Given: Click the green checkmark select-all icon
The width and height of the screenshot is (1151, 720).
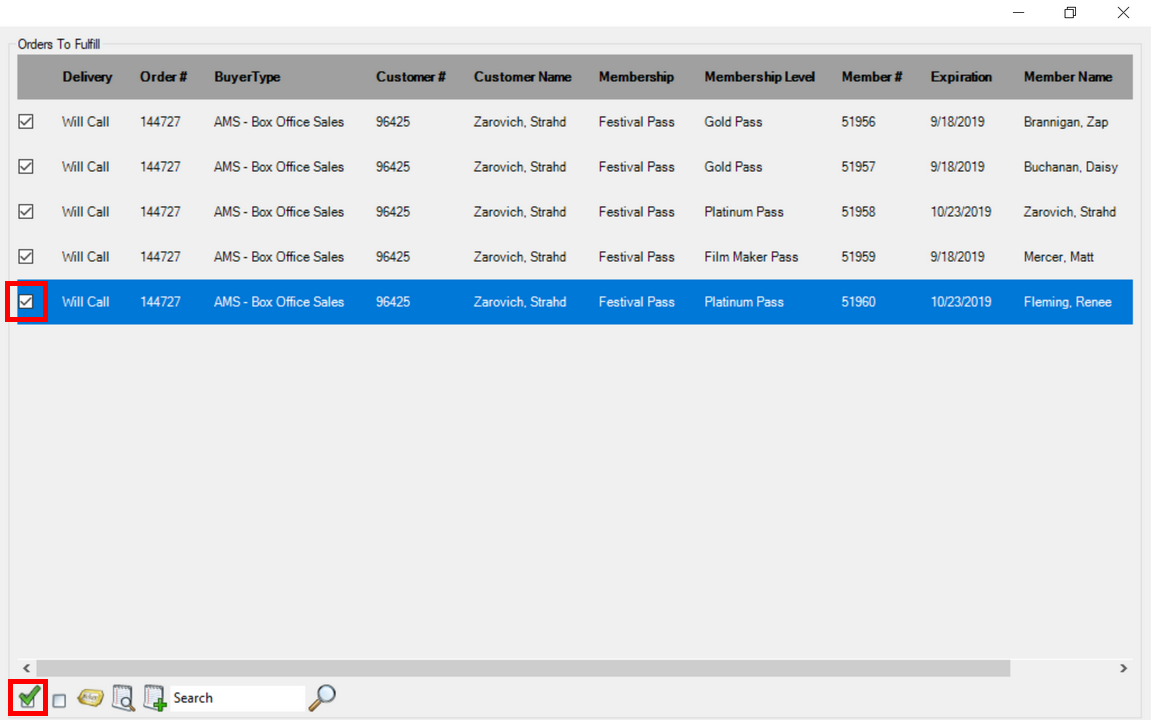Looking at the screenshot, I should click(29, 697).
